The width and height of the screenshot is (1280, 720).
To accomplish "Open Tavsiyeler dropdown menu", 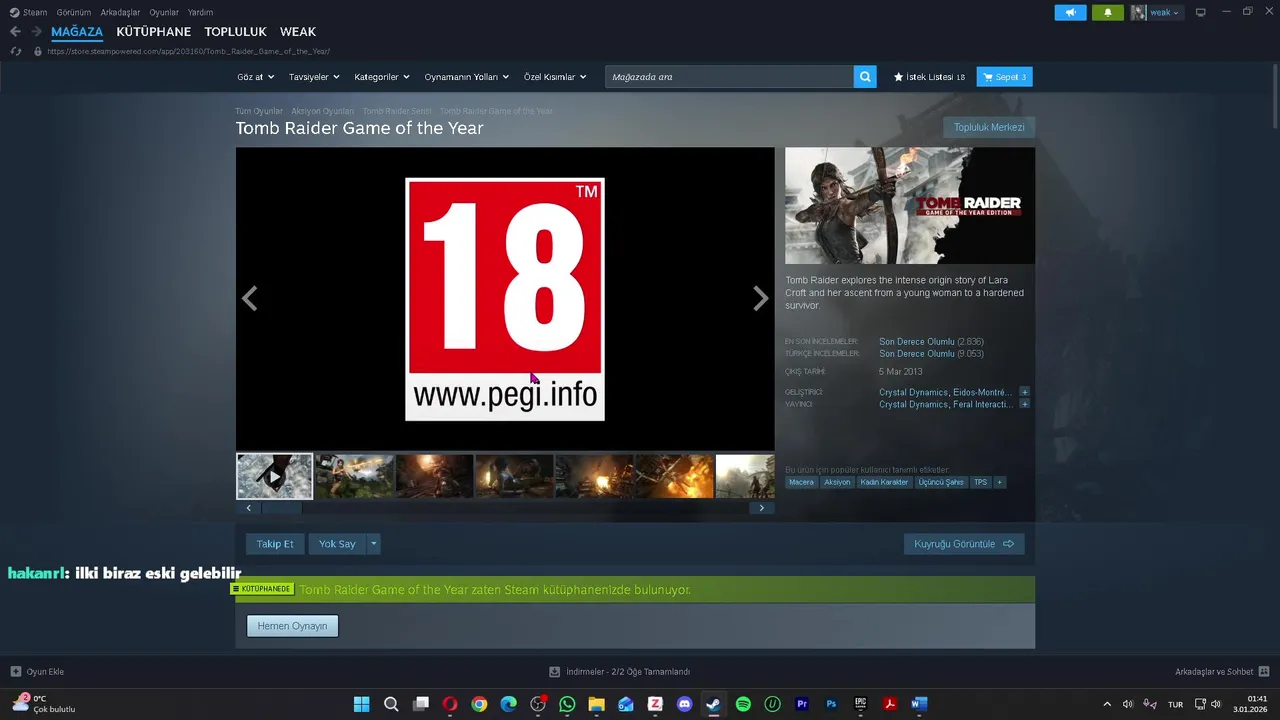I will (314, 77).
